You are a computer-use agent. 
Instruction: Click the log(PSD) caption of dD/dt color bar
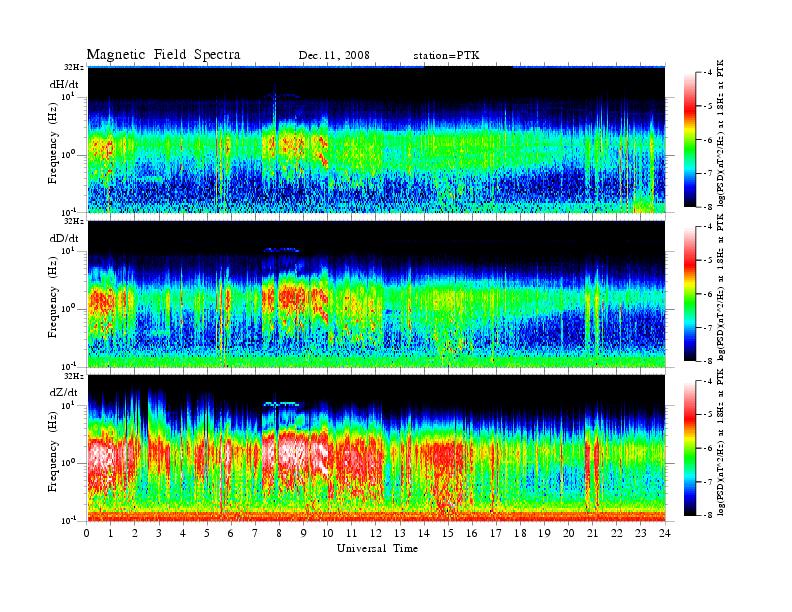(x=721, y=288)
